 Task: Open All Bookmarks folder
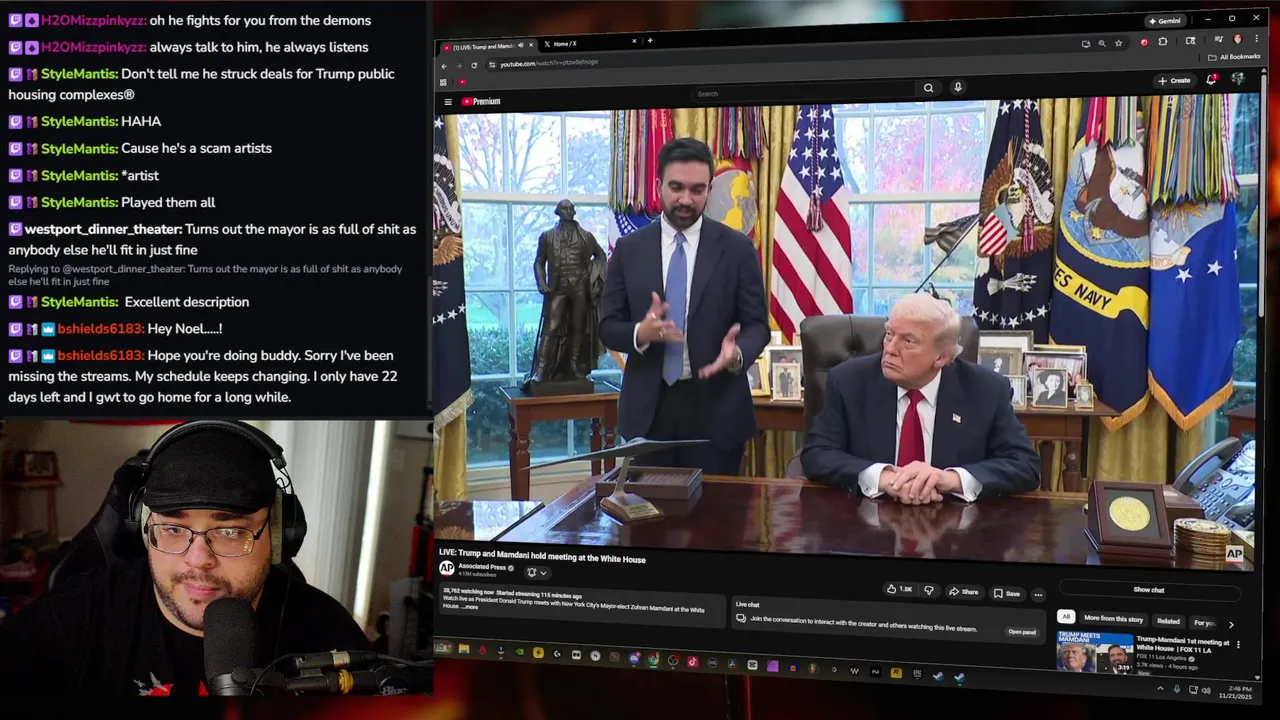click(x=1234, y=57)
